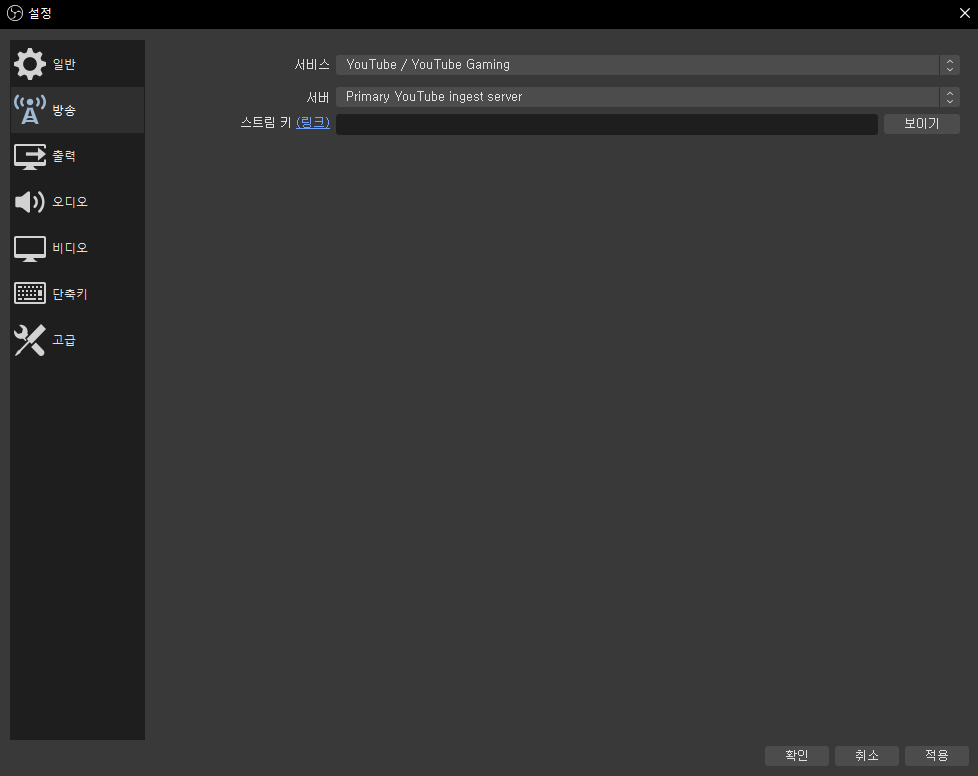The height and width of the screenshot is (776, 978).
Task: Switch to the 일반 settings tab label
Action: point(64,64)
